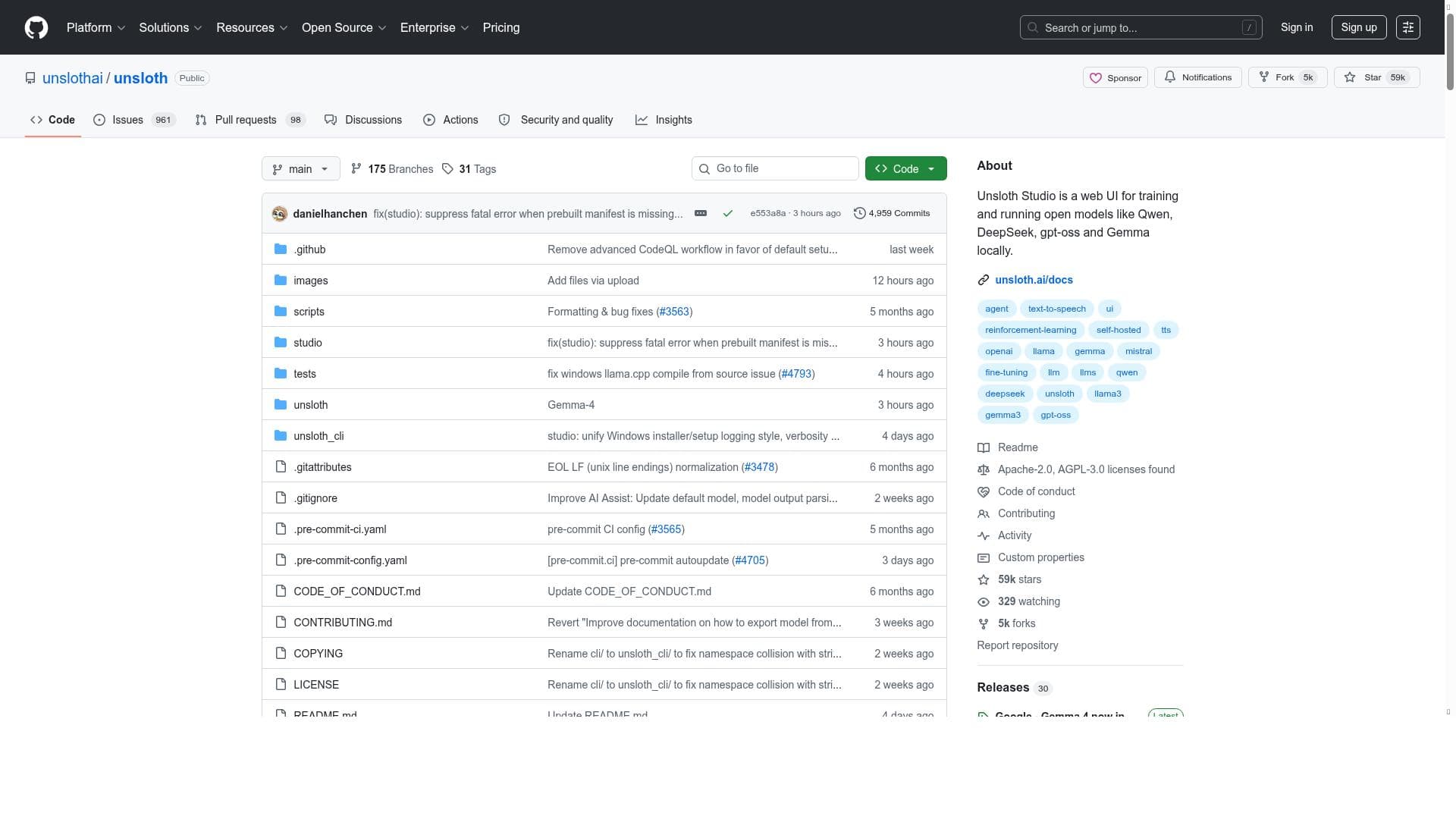Click the Sign in link
The image size is (1456, 819).
click(x=1297, y=27)
